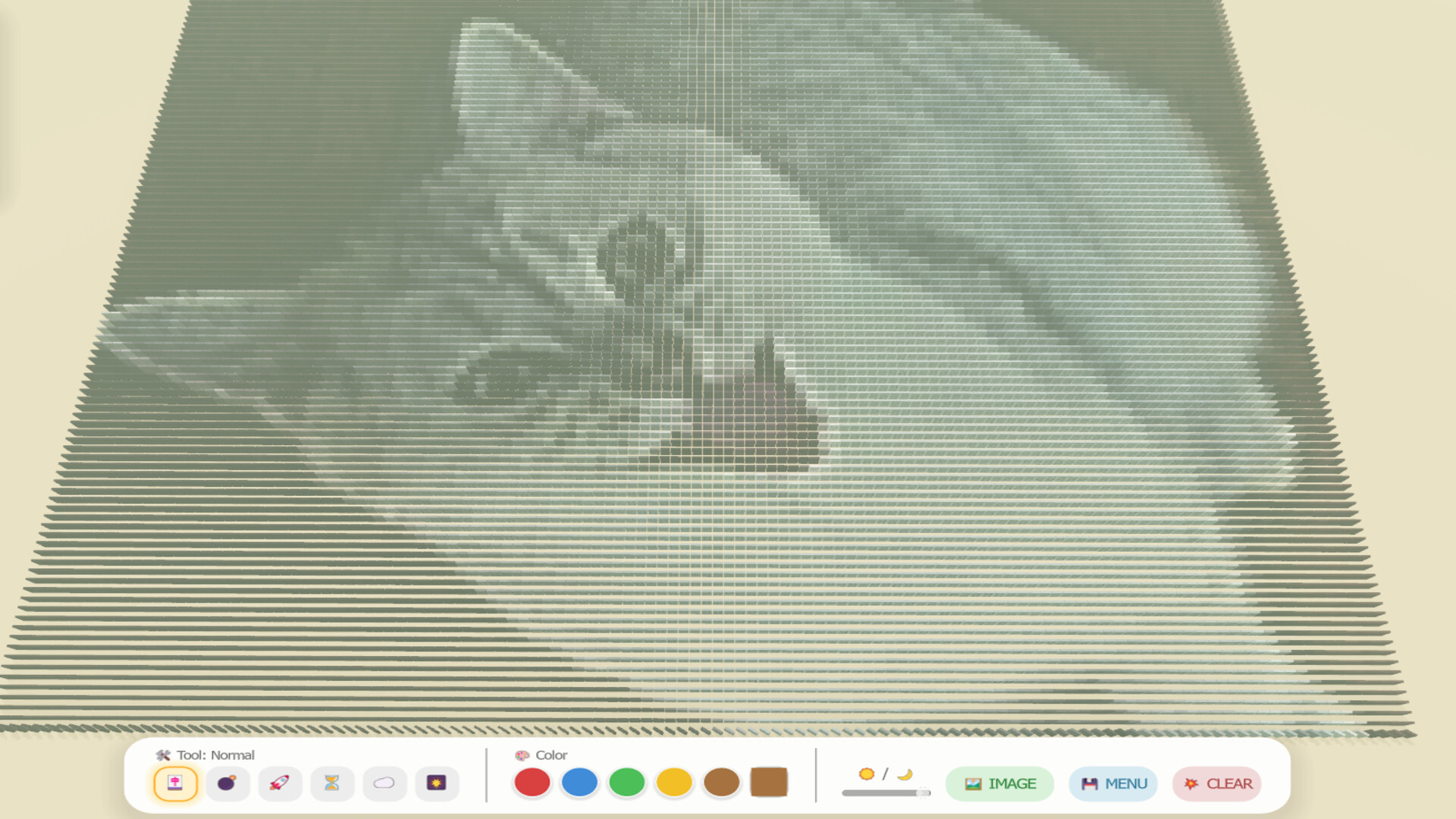Open the square custom color picker
1456x819 pixels.
click(x=769, y=783)
